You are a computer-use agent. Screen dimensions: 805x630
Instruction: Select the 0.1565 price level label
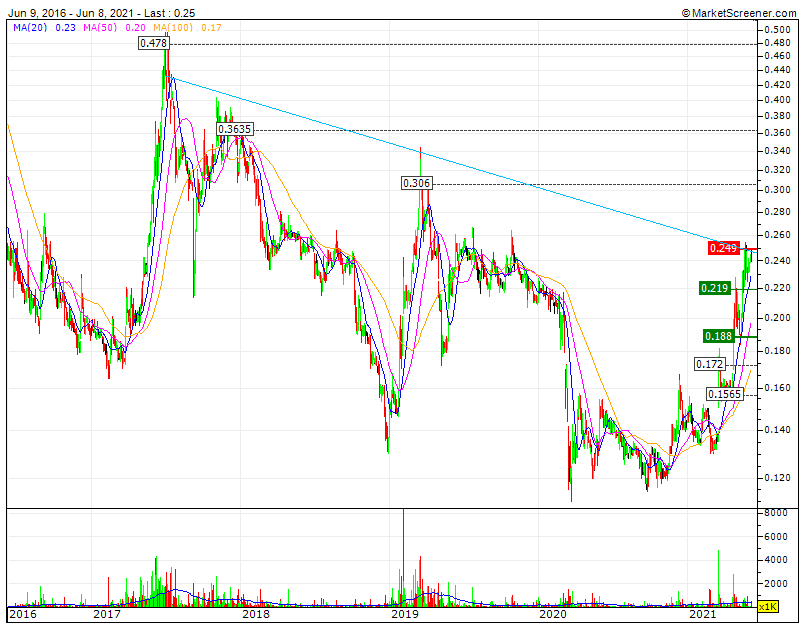tap(724, 394)
